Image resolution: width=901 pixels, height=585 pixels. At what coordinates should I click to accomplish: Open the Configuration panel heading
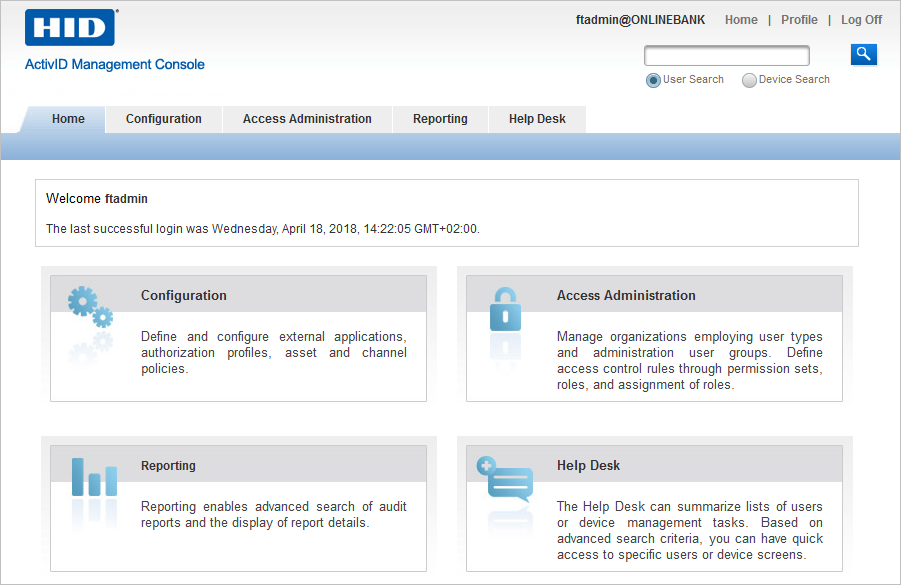coord(184,295)
